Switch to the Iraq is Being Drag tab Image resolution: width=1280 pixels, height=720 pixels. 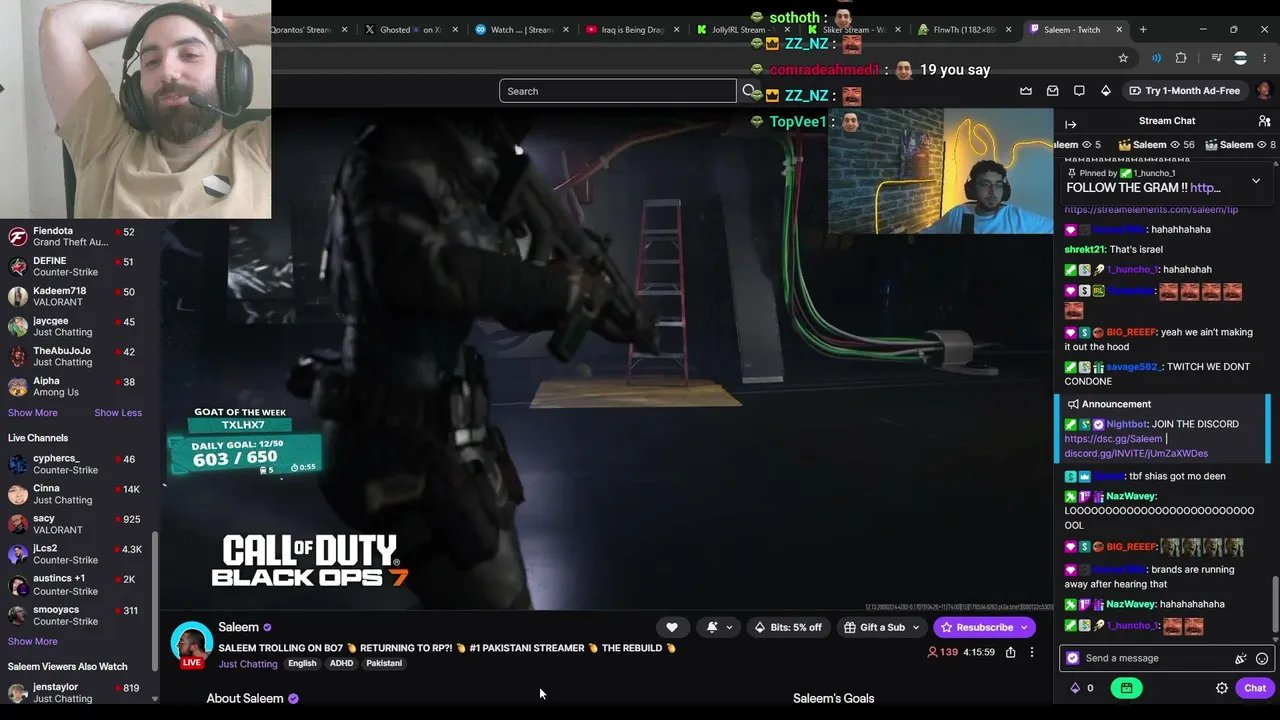[632, 30]
